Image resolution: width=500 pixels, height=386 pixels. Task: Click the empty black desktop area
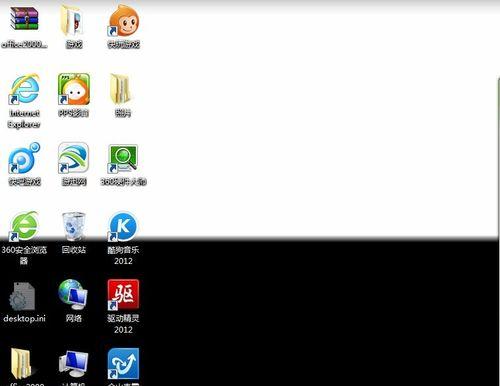coord(317,313)
